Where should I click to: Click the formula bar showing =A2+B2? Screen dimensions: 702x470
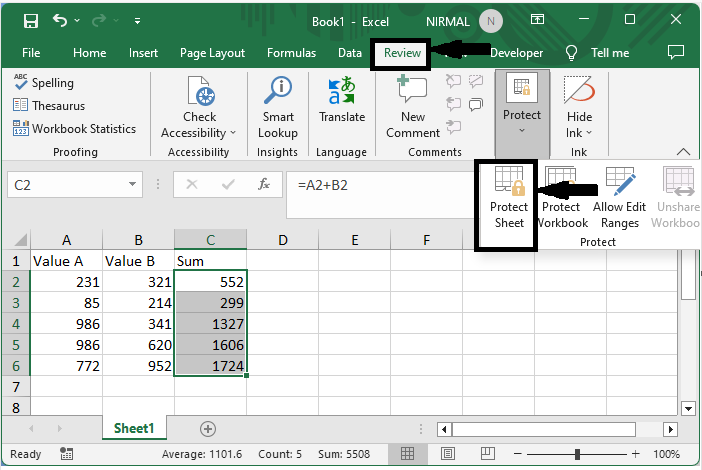[380, 184]
